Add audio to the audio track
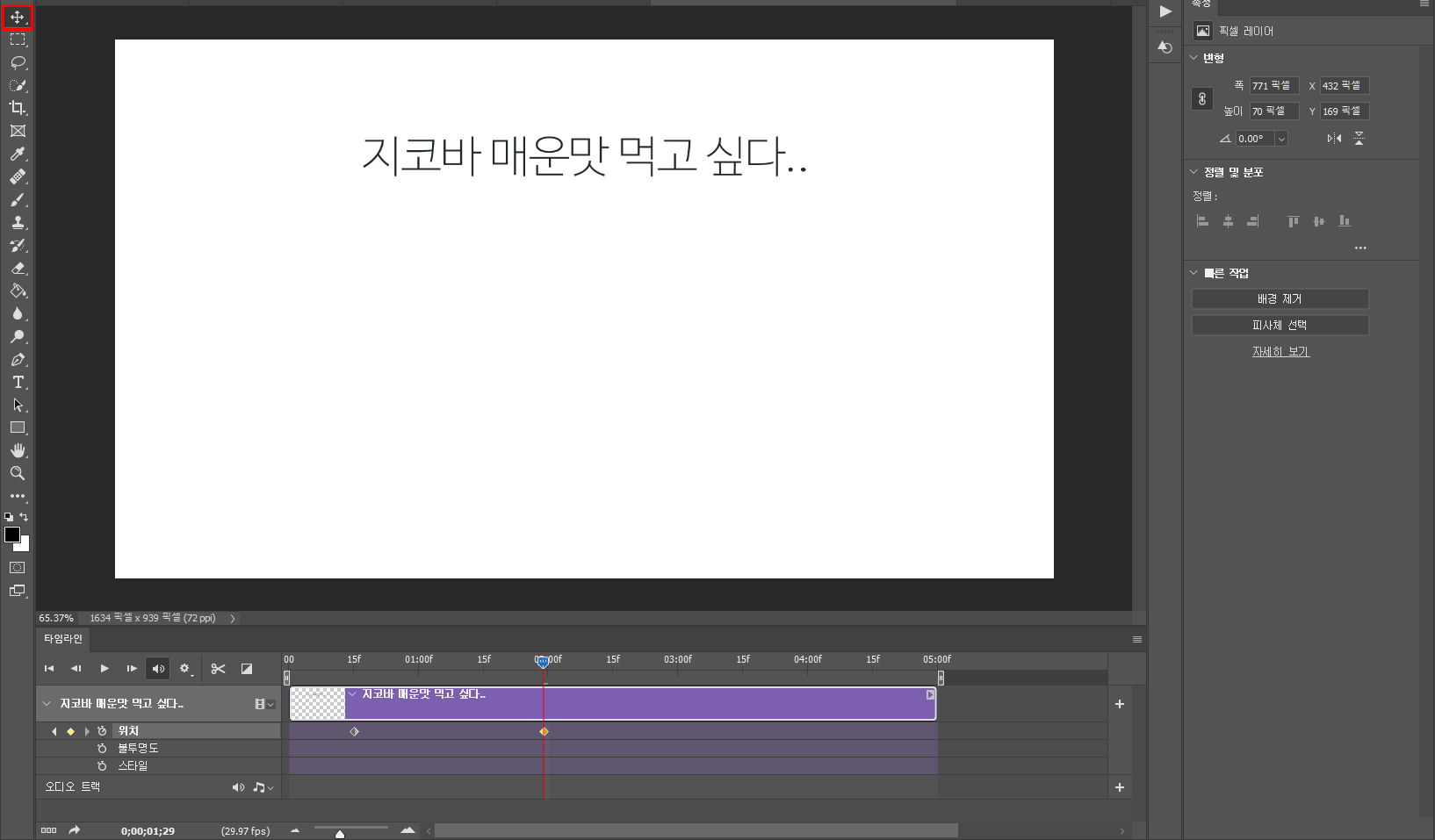 tap(1120, 787)
